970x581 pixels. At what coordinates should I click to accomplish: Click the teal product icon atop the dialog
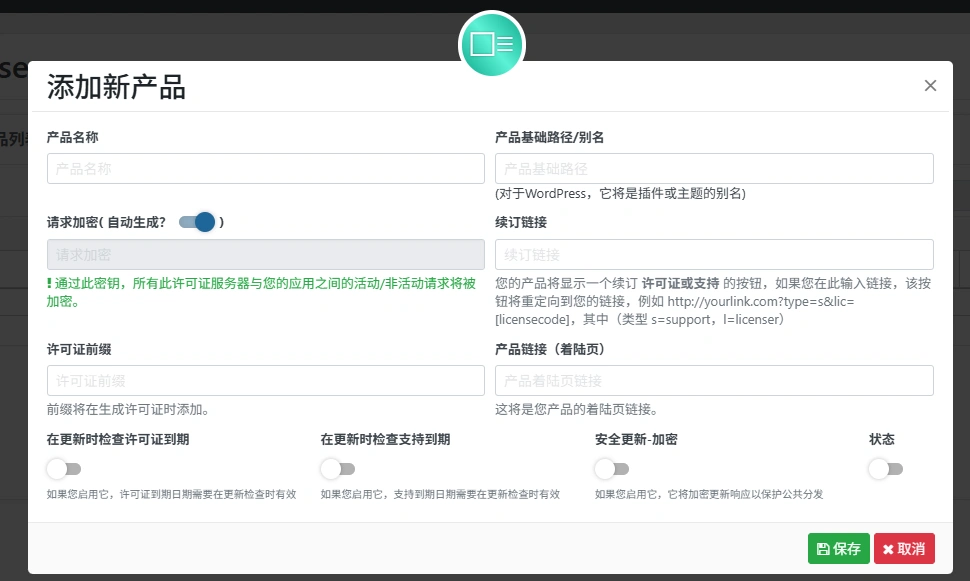(492, 44)
